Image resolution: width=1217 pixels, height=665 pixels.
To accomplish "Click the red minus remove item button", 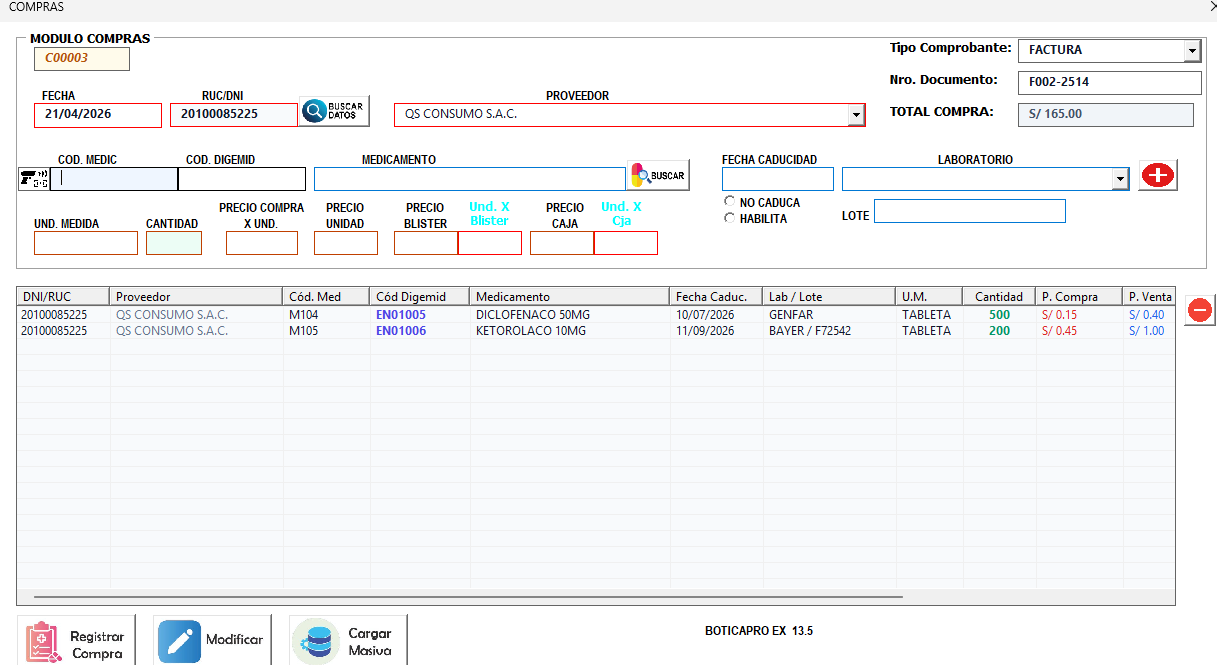I will click(x=1201, y=311).
